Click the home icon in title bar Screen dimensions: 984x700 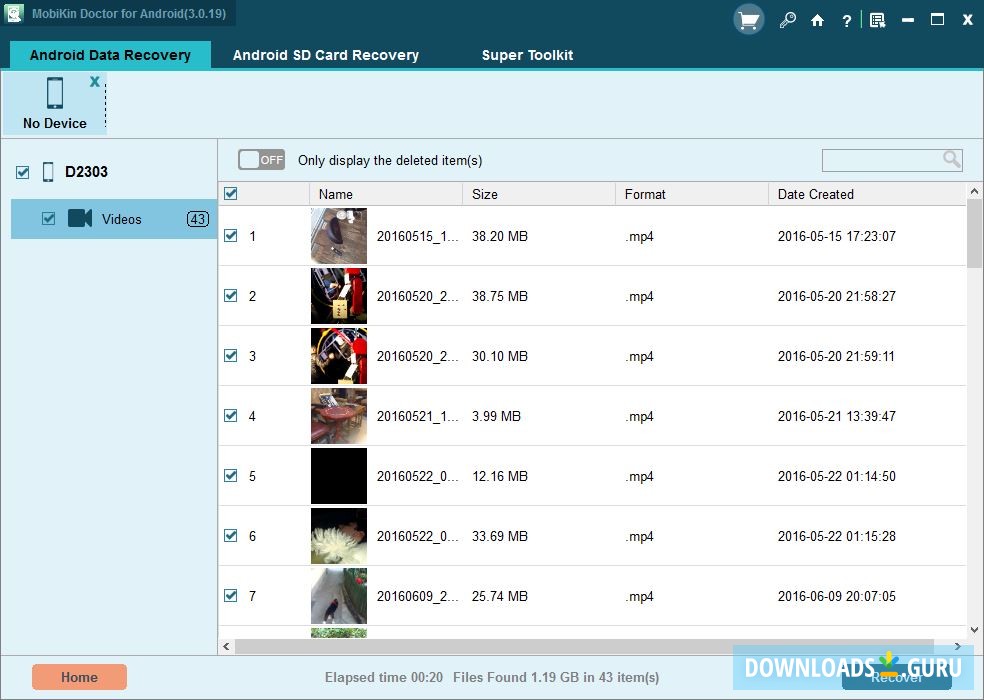817,20
